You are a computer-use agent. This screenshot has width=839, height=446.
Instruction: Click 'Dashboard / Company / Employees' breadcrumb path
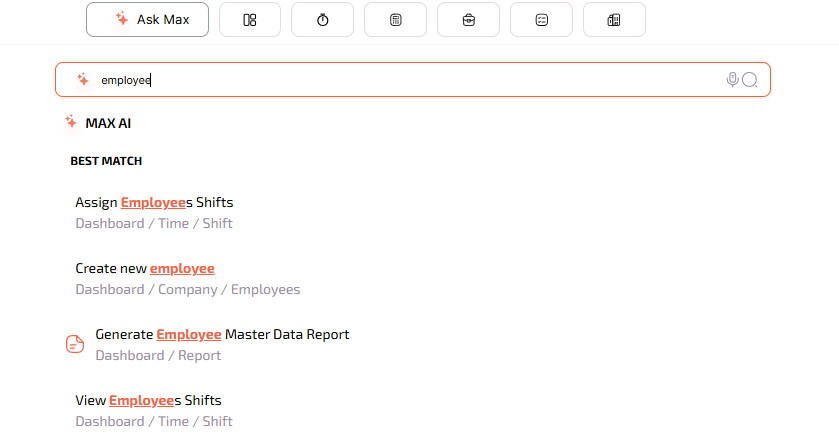187,289
